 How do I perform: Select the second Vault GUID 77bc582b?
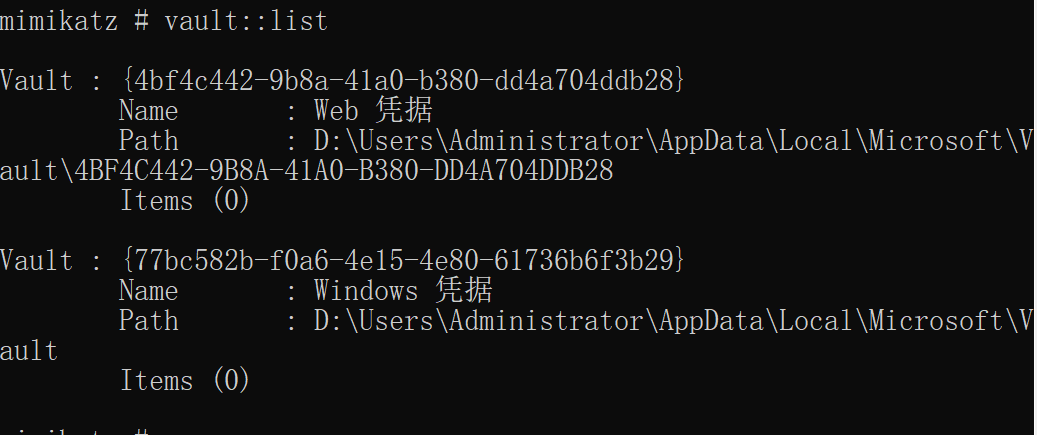(404, 261)
